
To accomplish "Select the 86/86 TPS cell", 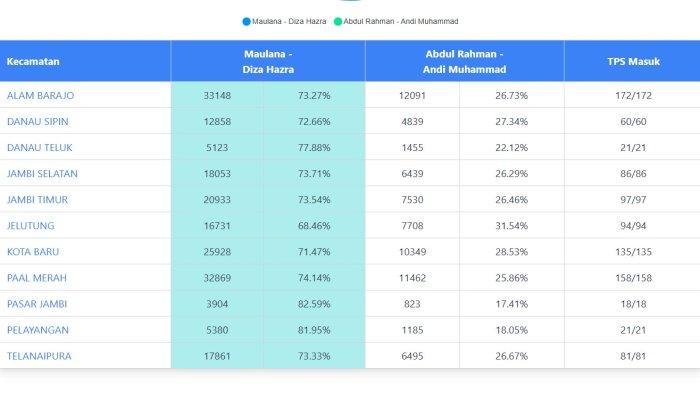I will coord(633,174).
